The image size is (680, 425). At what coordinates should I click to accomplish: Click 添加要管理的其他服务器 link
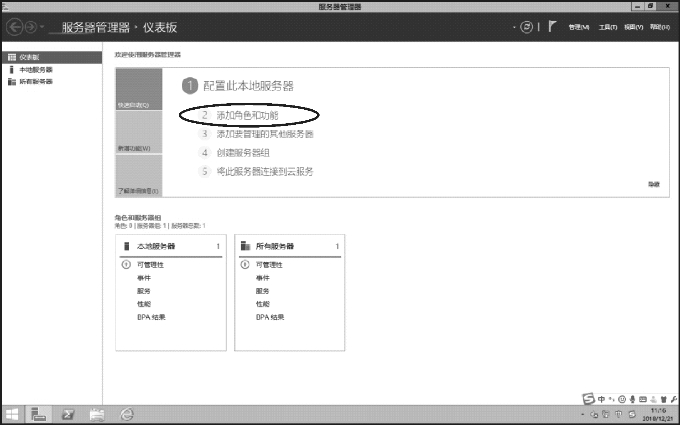point(265,134)
